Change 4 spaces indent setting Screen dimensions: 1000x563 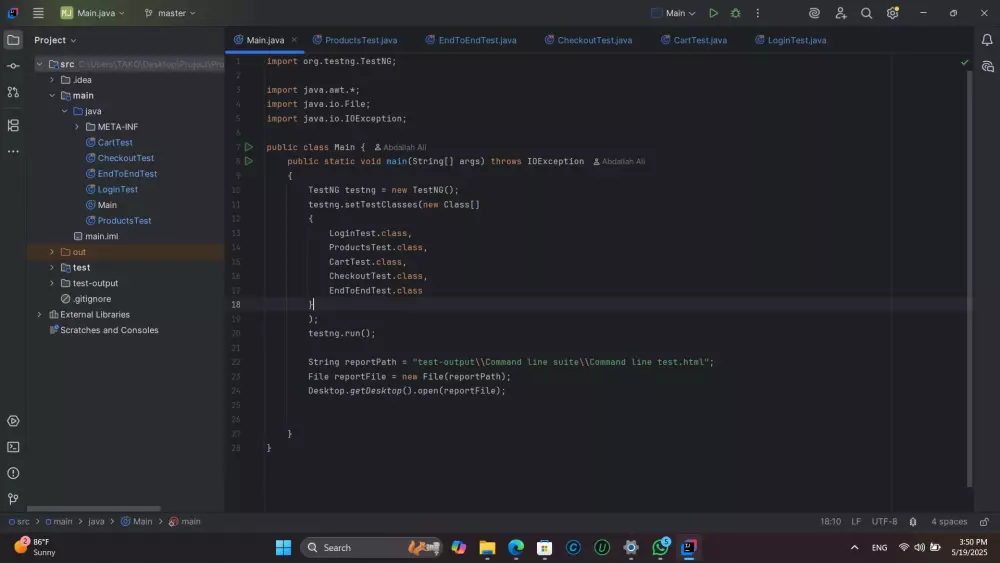point(949,522)
